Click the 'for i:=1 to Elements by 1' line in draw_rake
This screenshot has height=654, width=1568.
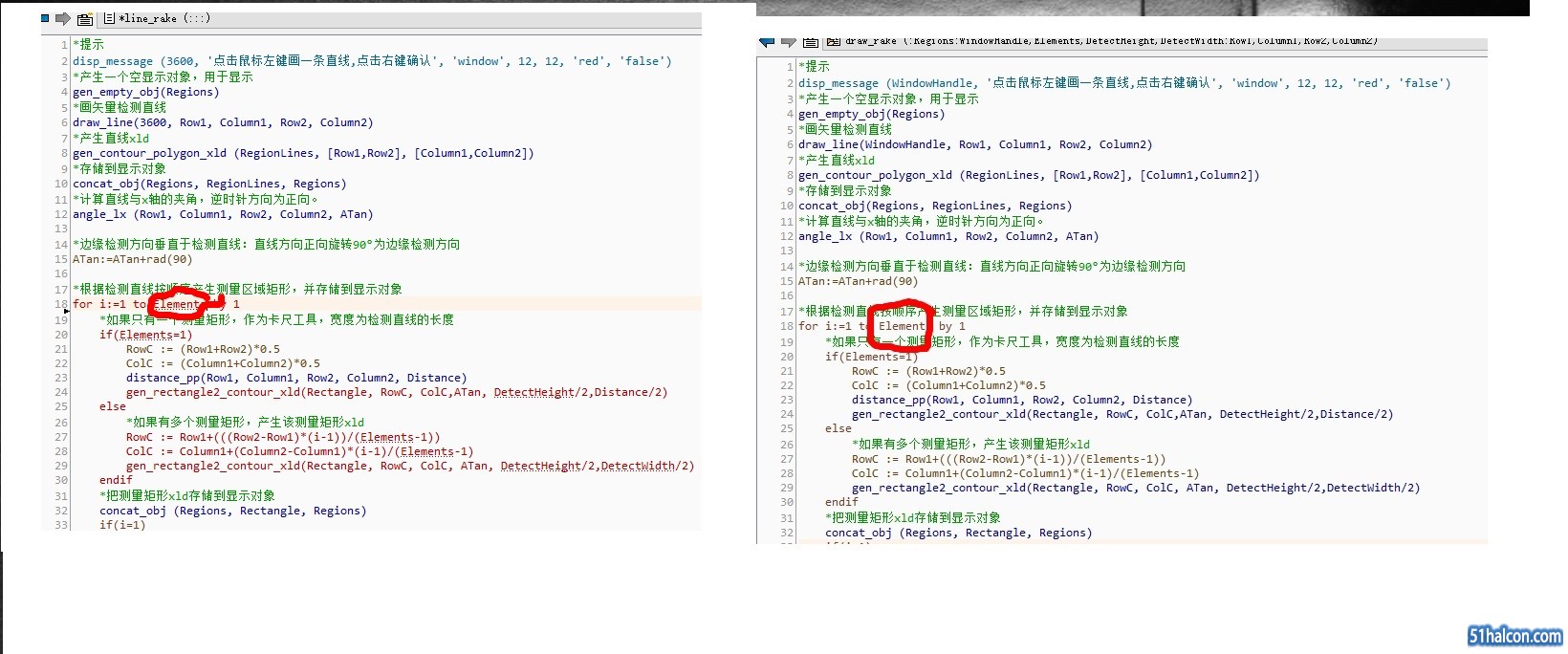point(882,326)
